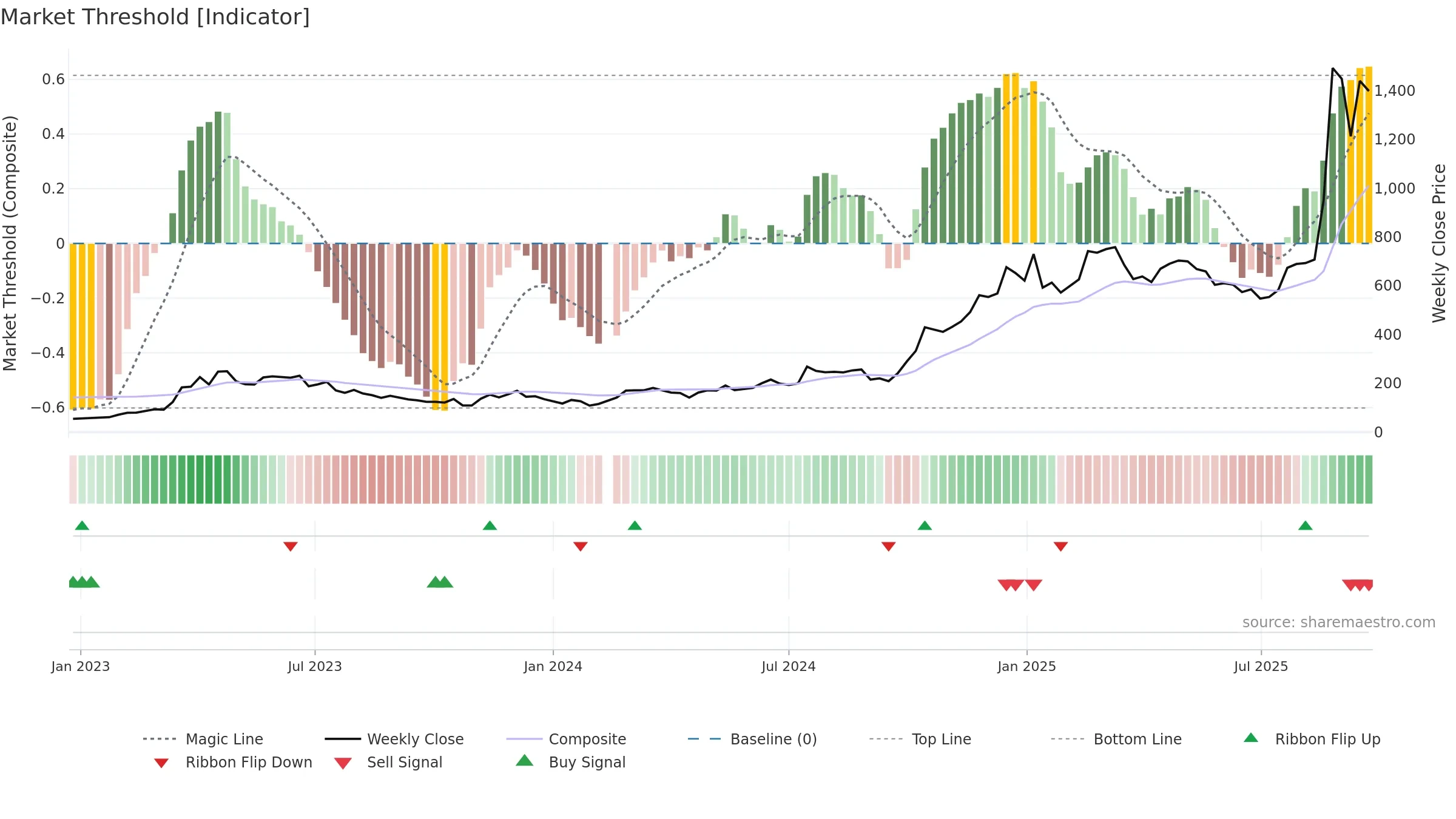The width and height of the screenshot is (1456, 819).
Task: Click the 1,400 right axis tick label
Action: pos(1395,91)
